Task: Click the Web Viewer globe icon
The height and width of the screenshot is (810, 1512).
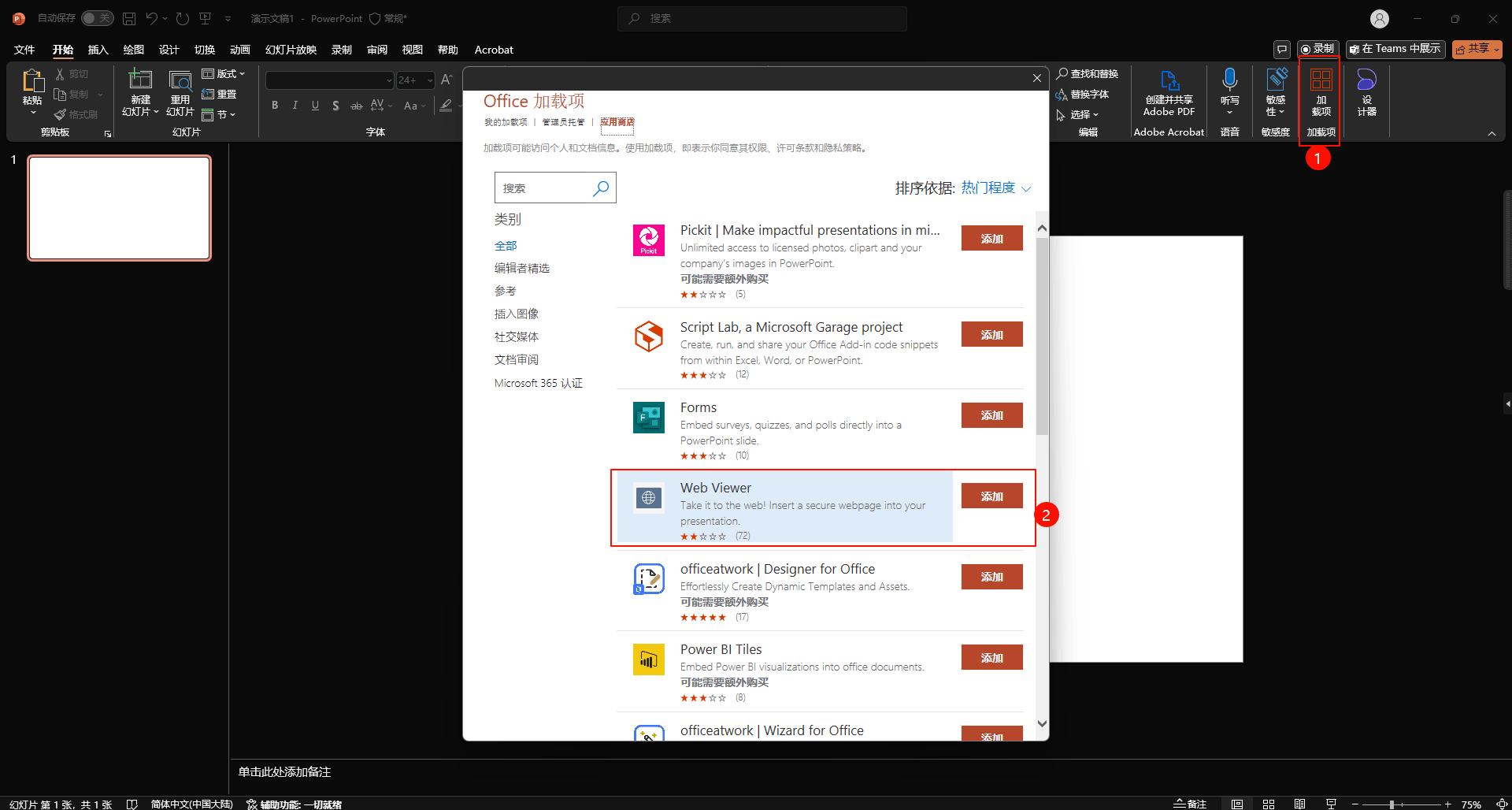Action: 649,498
